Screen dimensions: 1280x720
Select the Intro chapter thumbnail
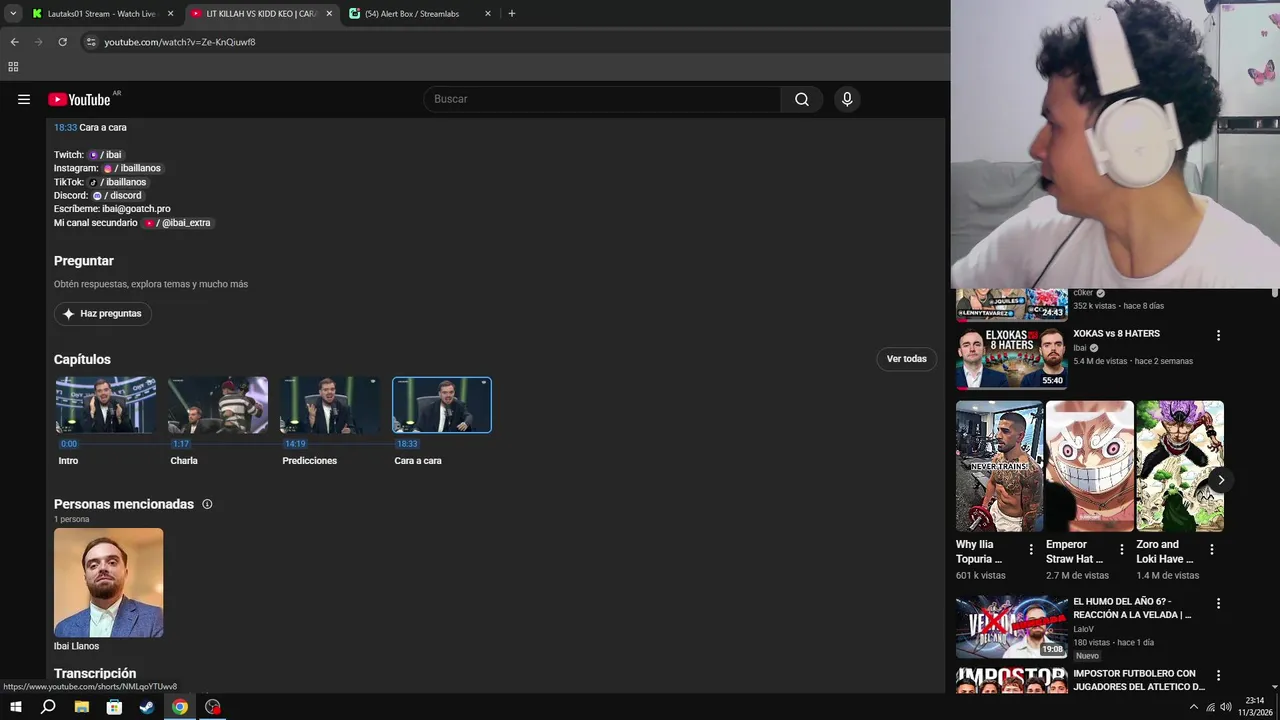tap(106, 405)
